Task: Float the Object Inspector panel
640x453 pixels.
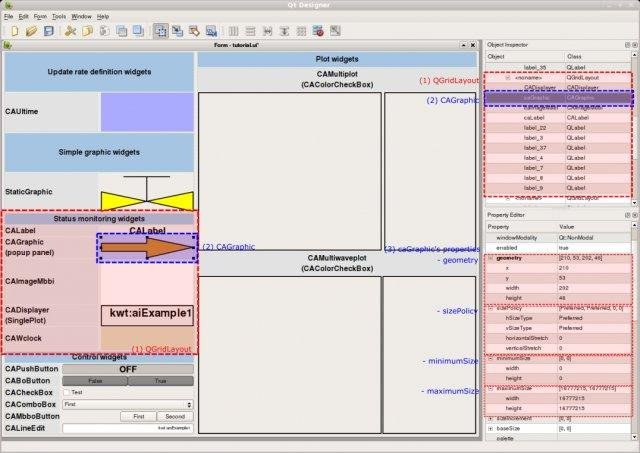Action: pyautogui.click(x=627, y=45)
